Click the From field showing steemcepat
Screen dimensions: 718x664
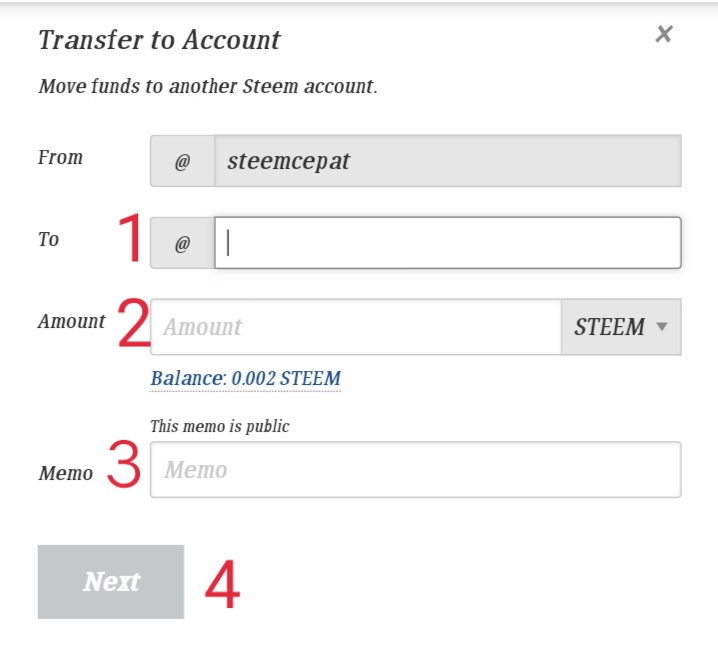pos(447,161)
